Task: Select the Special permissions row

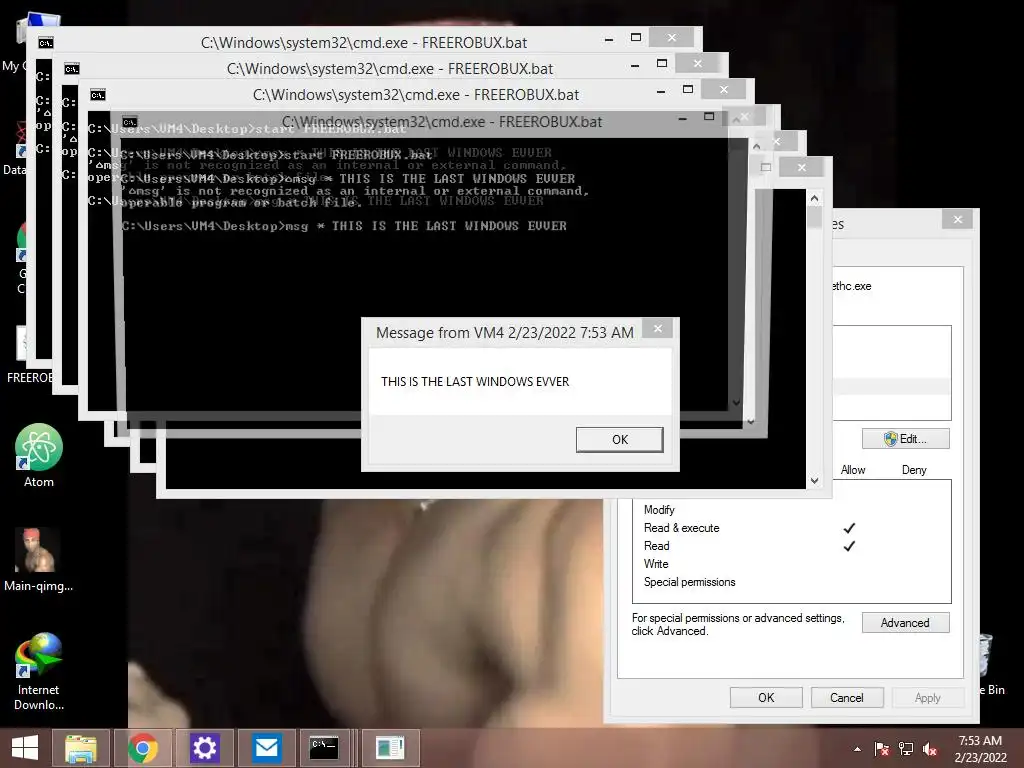Action: tap(792, 582)
